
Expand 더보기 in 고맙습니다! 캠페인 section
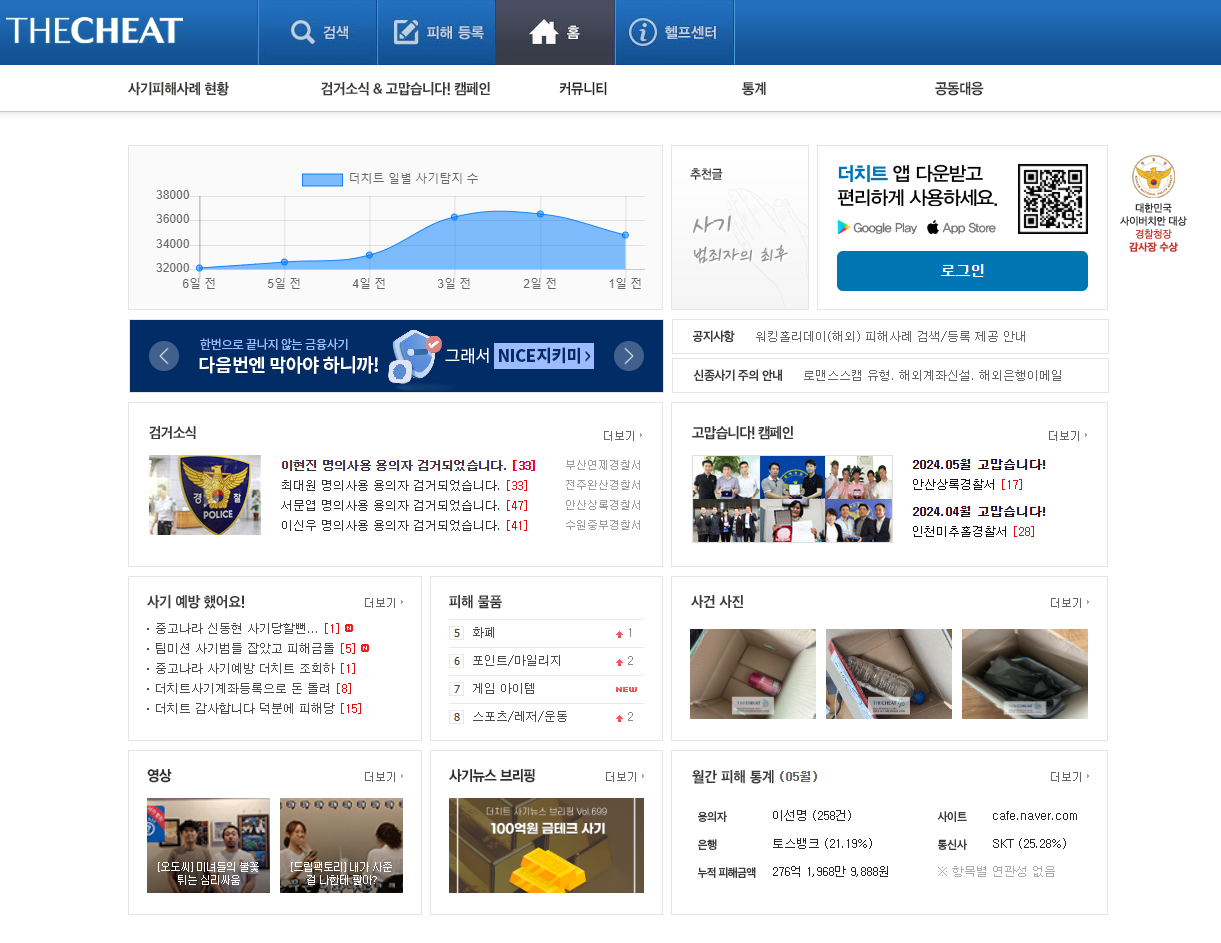click(x=1068, y=436)
